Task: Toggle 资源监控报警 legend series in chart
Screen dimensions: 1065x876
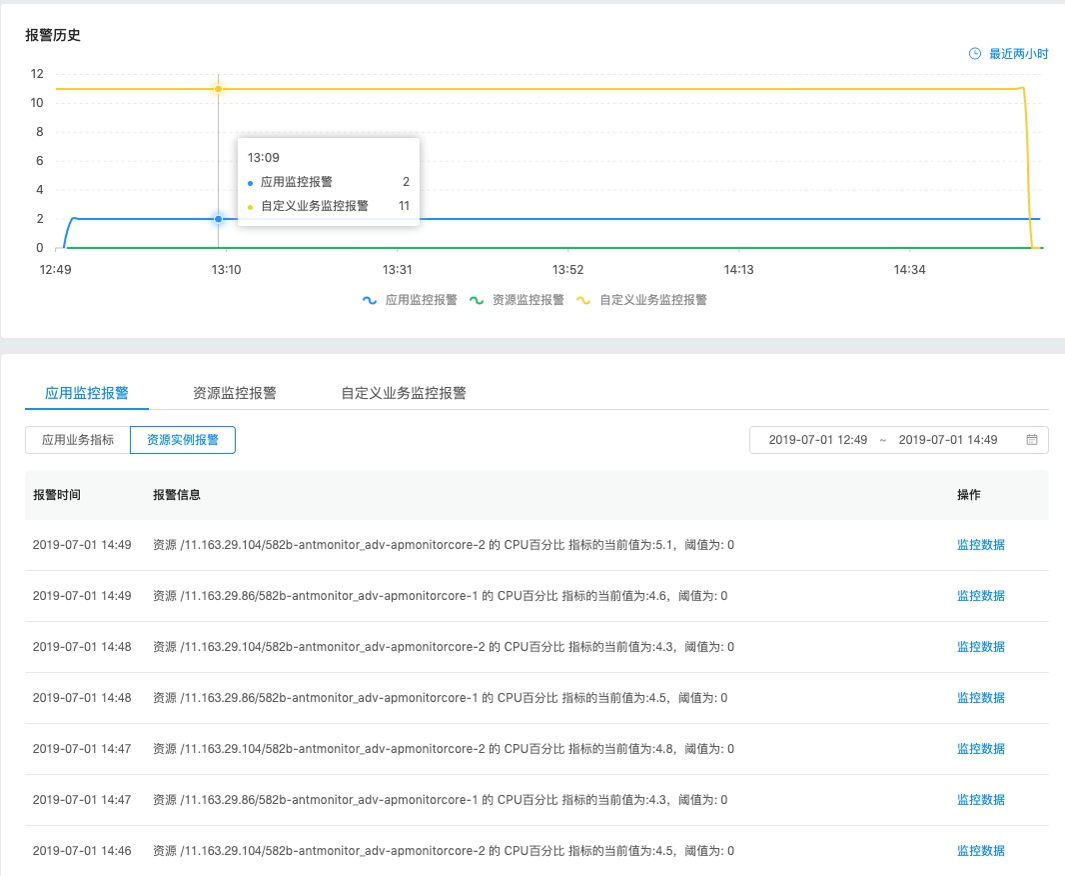Action: pos(517,299)
